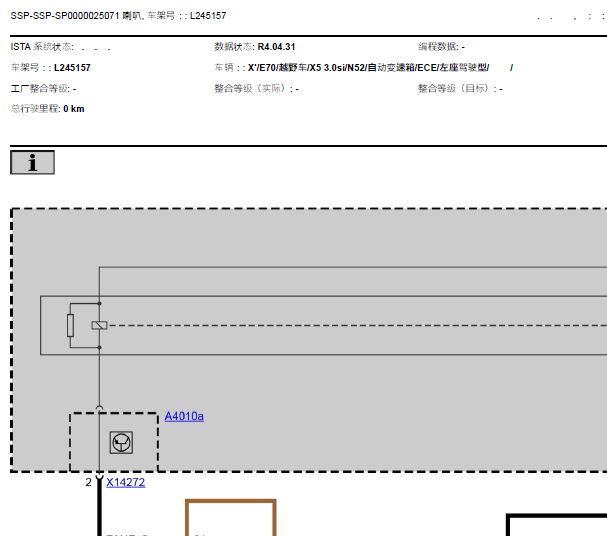The height and width of the screenshot is (536, 607).
Task: Open the X14272 connector link
Action: [x=125, y=483]
